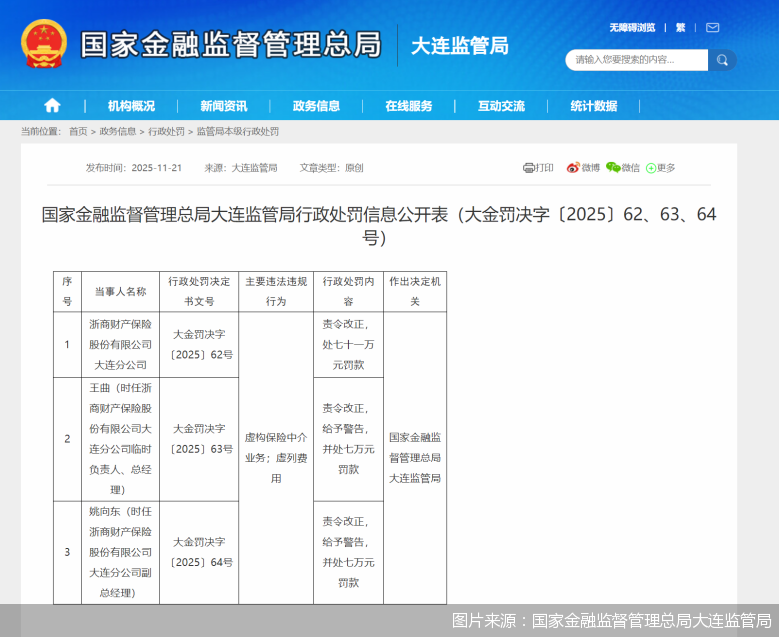Open the 互动交流 menu
The width and height of the screenshot is (779, 637).
501,106
